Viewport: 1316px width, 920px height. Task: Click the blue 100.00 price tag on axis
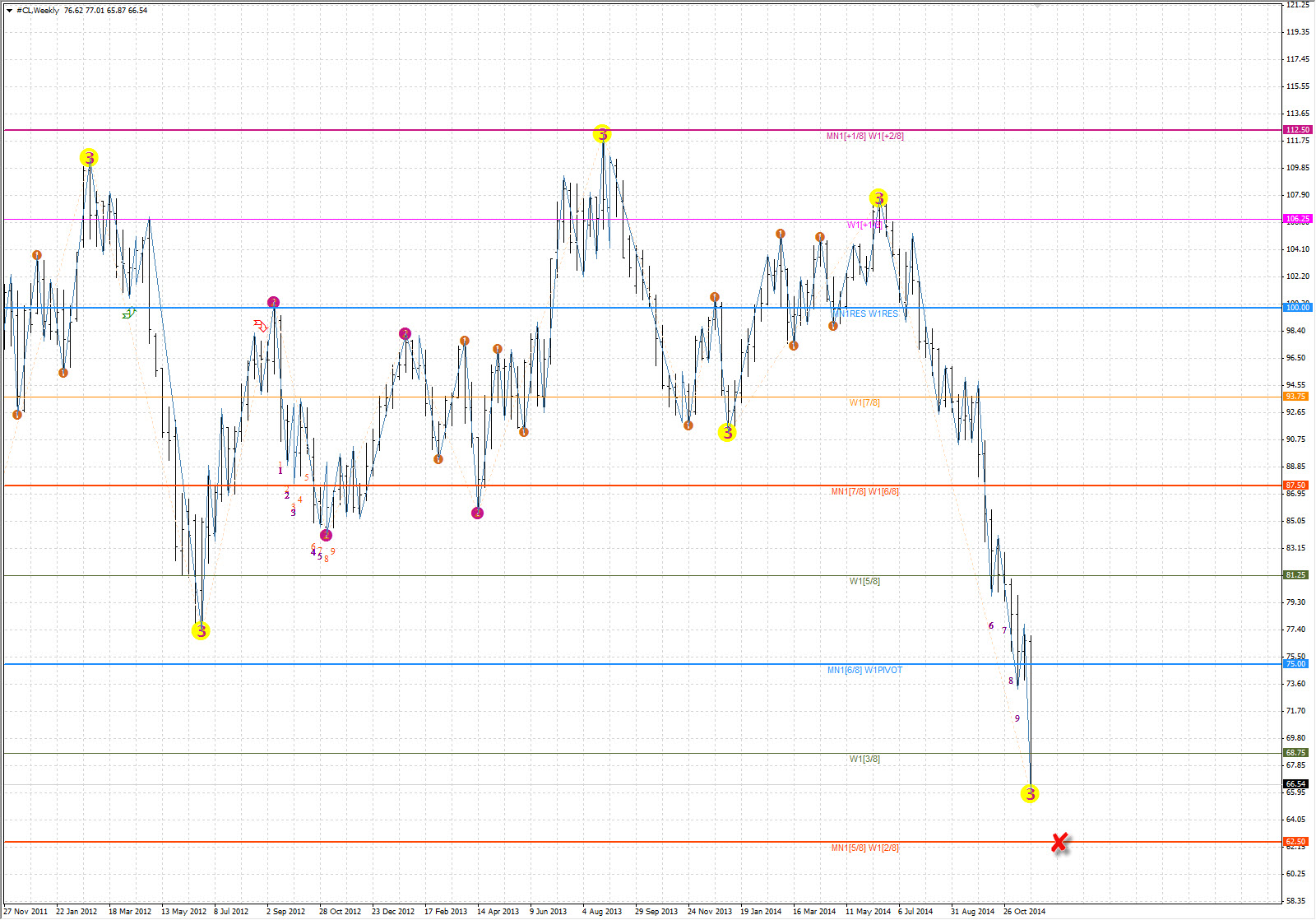1297,308
